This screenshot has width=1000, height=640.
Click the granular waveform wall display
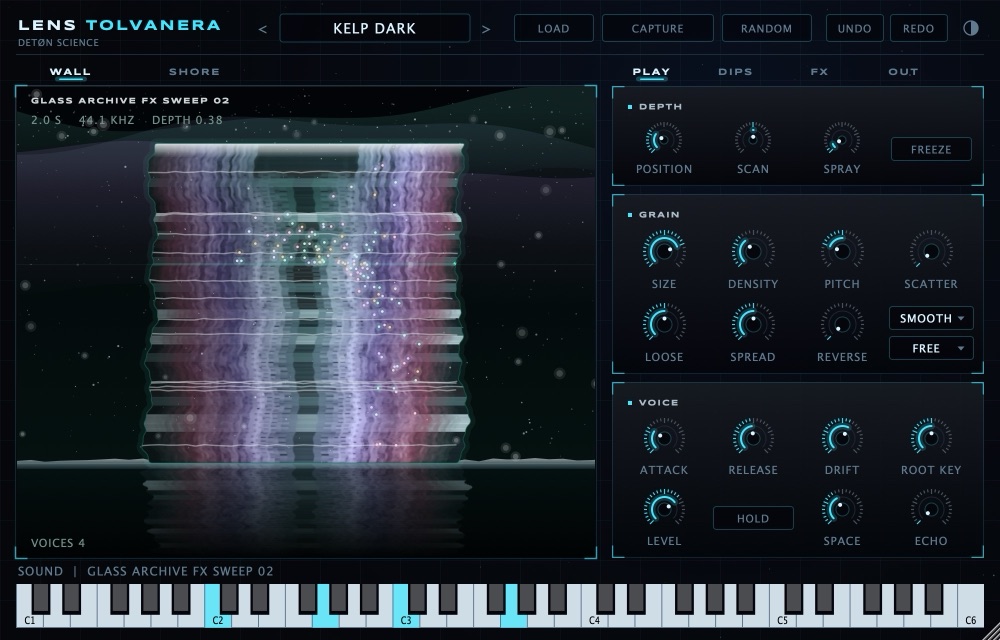[x=306, y=322]
